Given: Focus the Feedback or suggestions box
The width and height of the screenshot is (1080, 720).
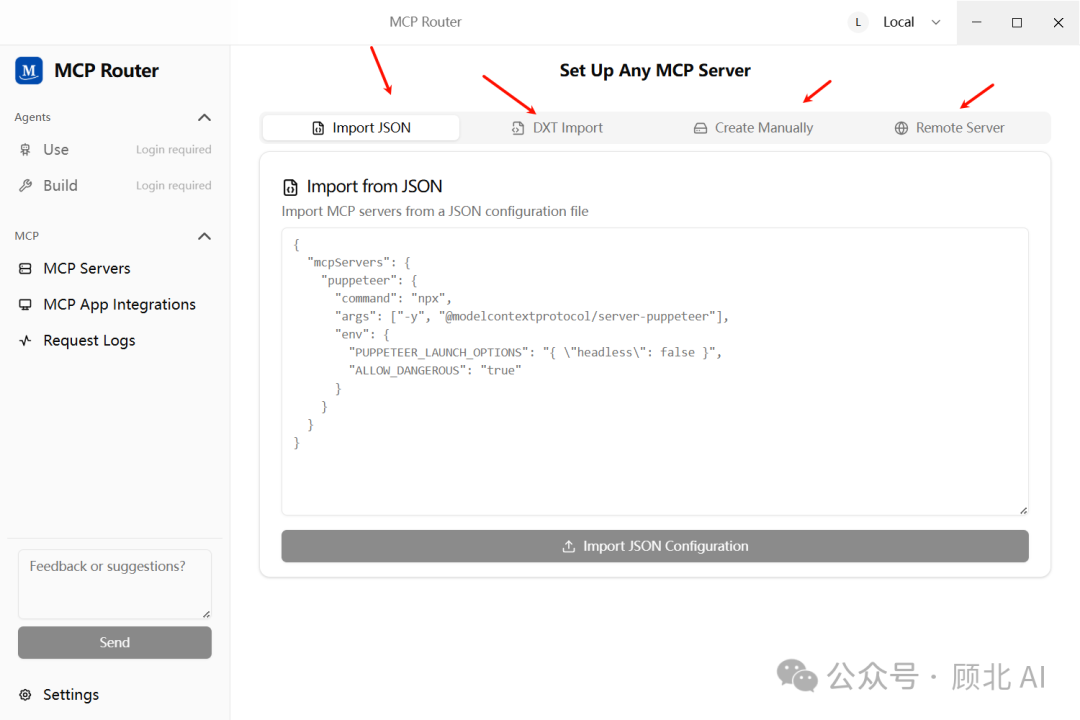Looking at the screenshot, I should (x=114, y=584).
